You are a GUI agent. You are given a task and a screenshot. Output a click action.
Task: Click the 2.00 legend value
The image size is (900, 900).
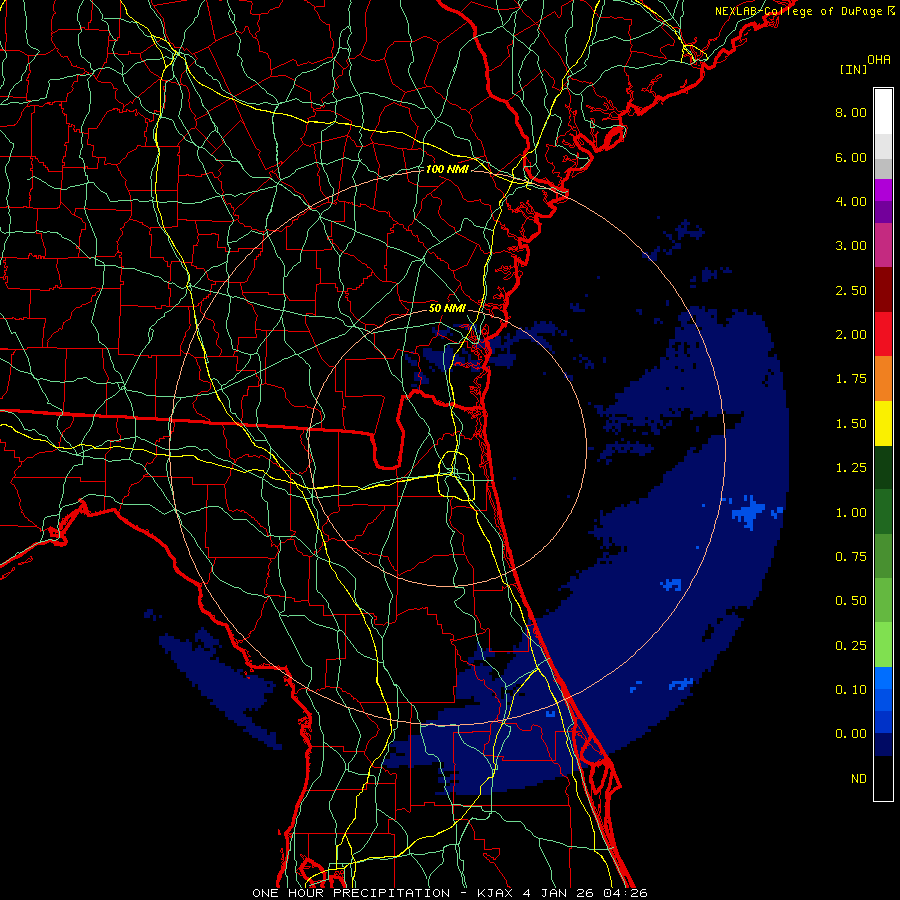pos(851,335)
